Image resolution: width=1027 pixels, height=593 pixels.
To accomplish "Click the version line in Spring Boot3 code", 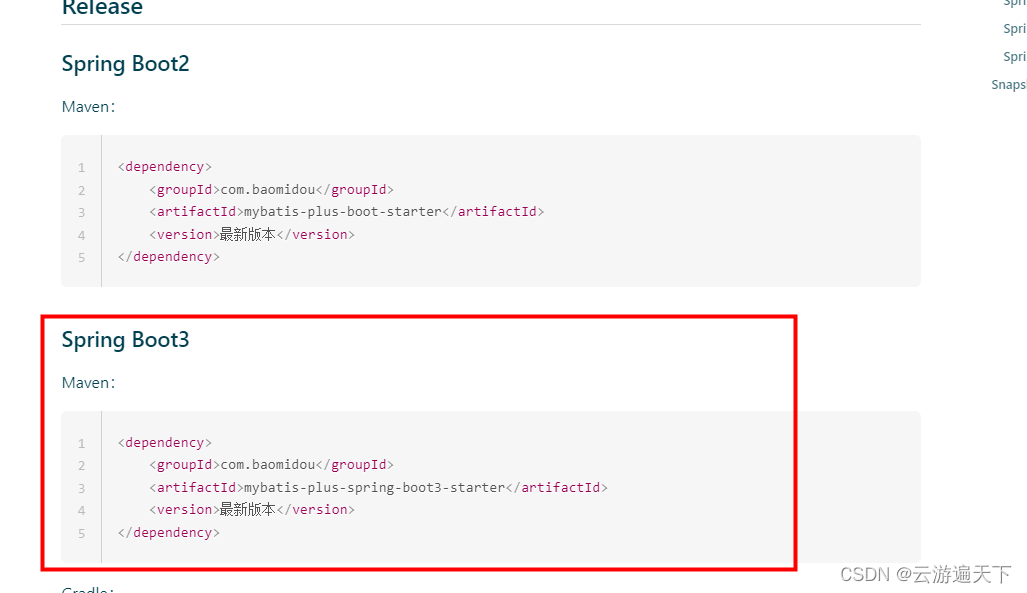I will pos(252,510).
